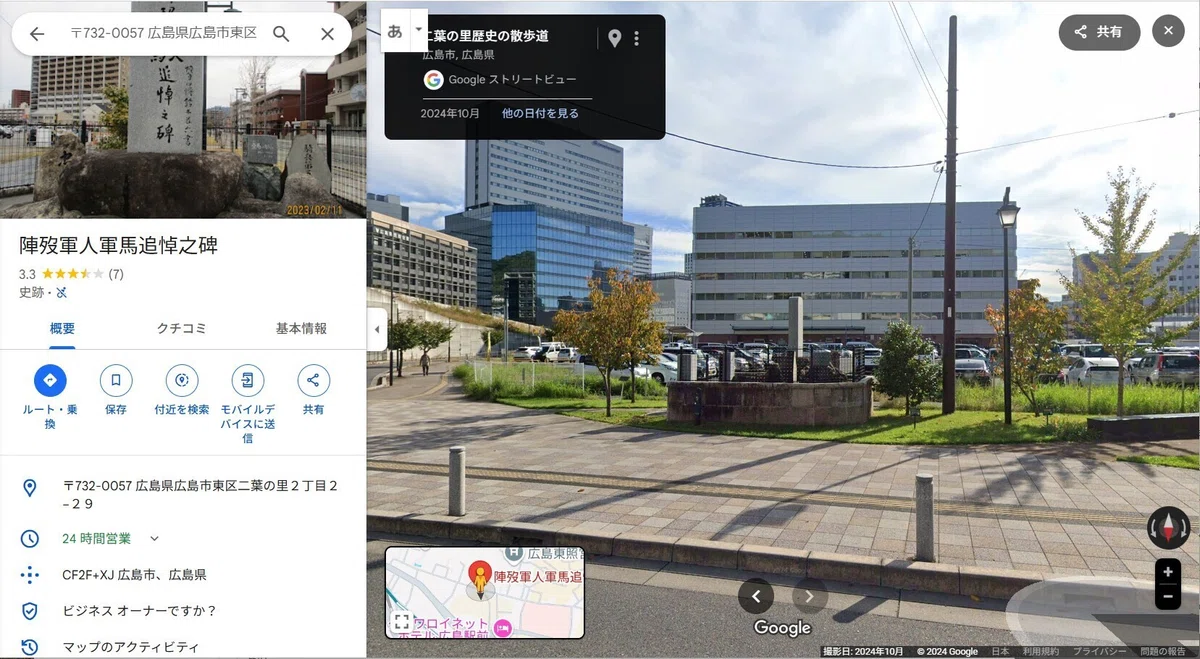Click 他の日付を見る link

[540, 114]
